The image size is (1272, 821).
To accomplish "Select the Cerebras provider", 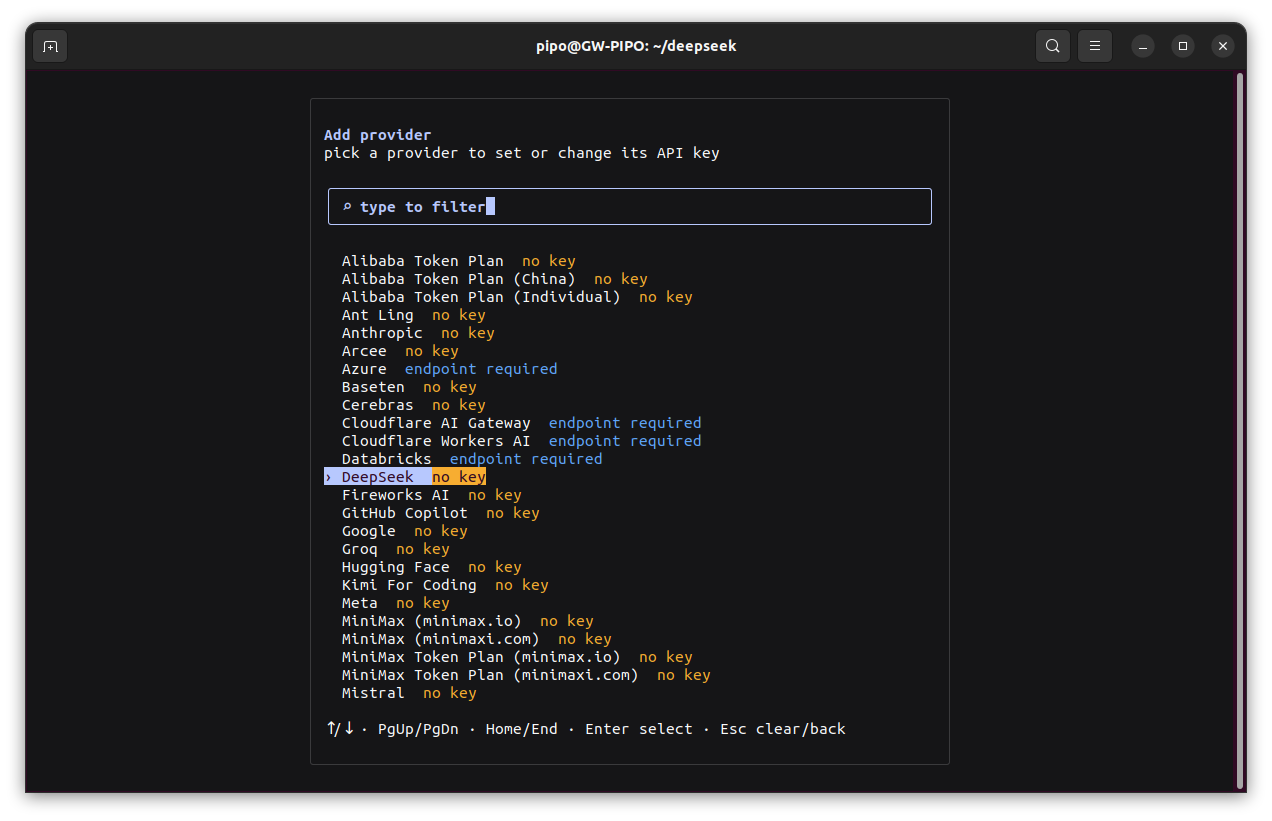I will point(413,405).
